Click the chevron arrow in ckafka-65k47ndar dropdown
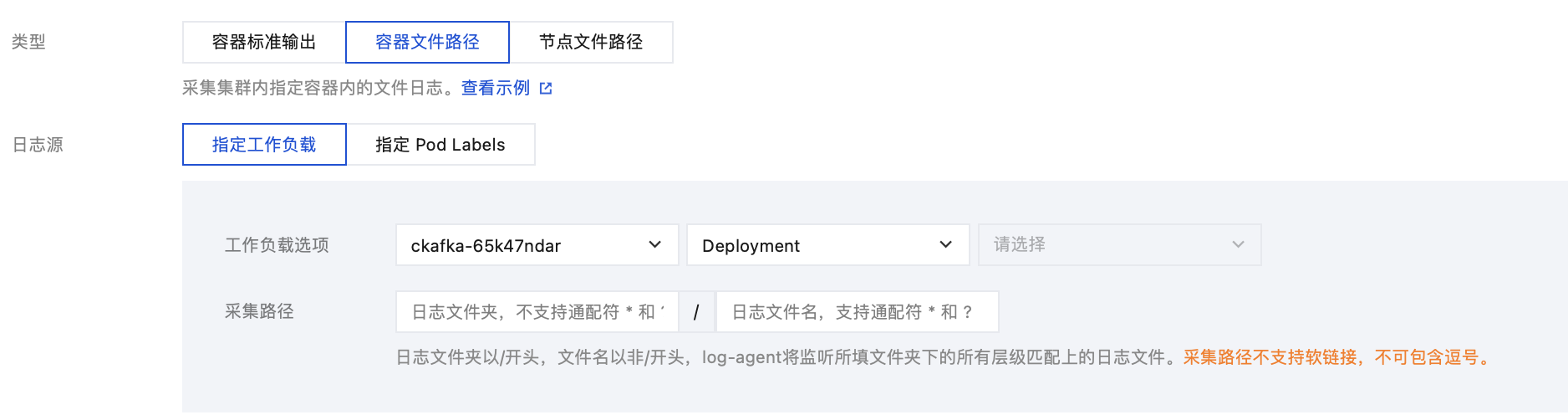This screenshot has height=415, width=1568. tap(654, 244)
